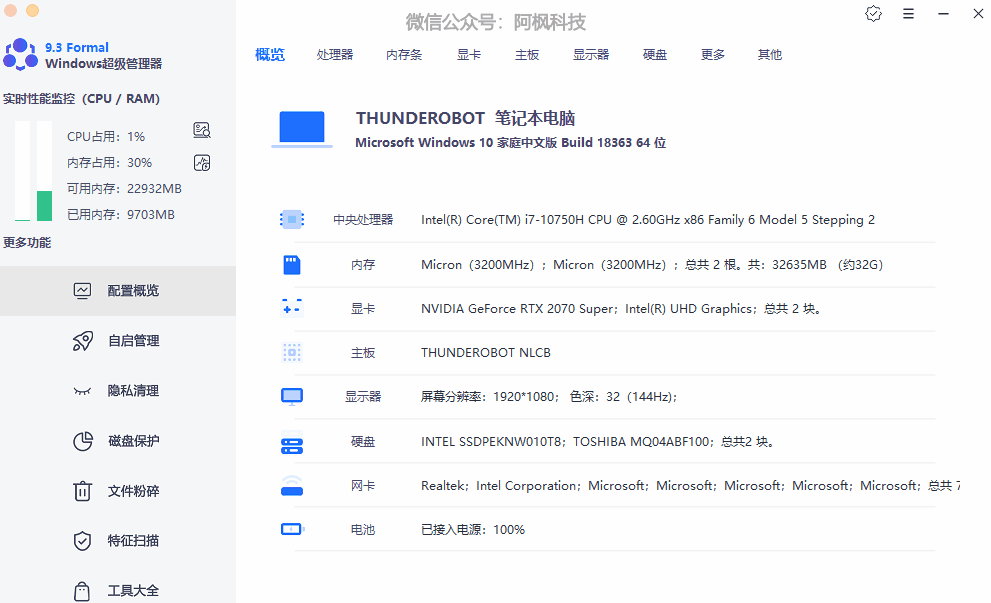This screenshot has width=991, height=603.
Task: Click the CPU monitor detail icon
Action: click(202, 130)
